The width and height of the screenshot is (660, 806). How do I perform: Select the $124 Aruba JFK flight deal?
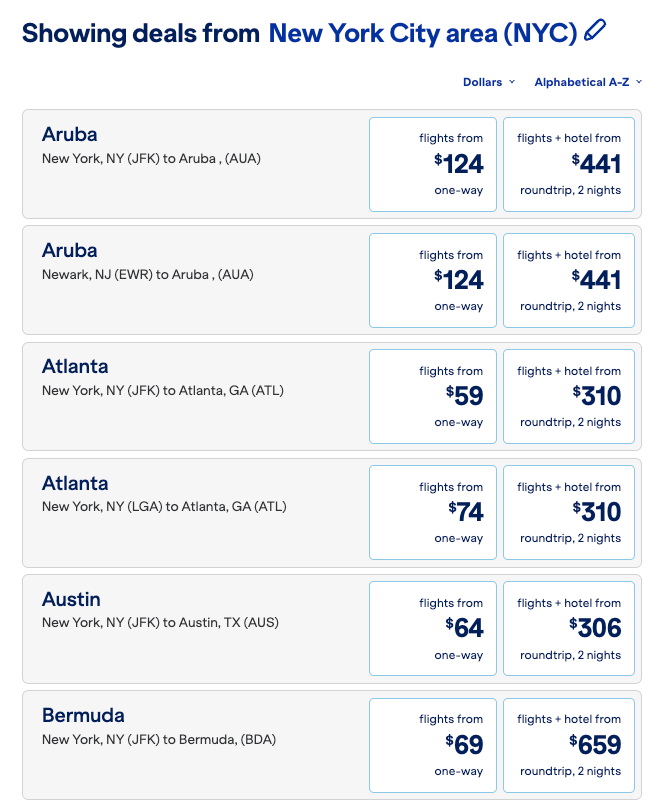432,164
